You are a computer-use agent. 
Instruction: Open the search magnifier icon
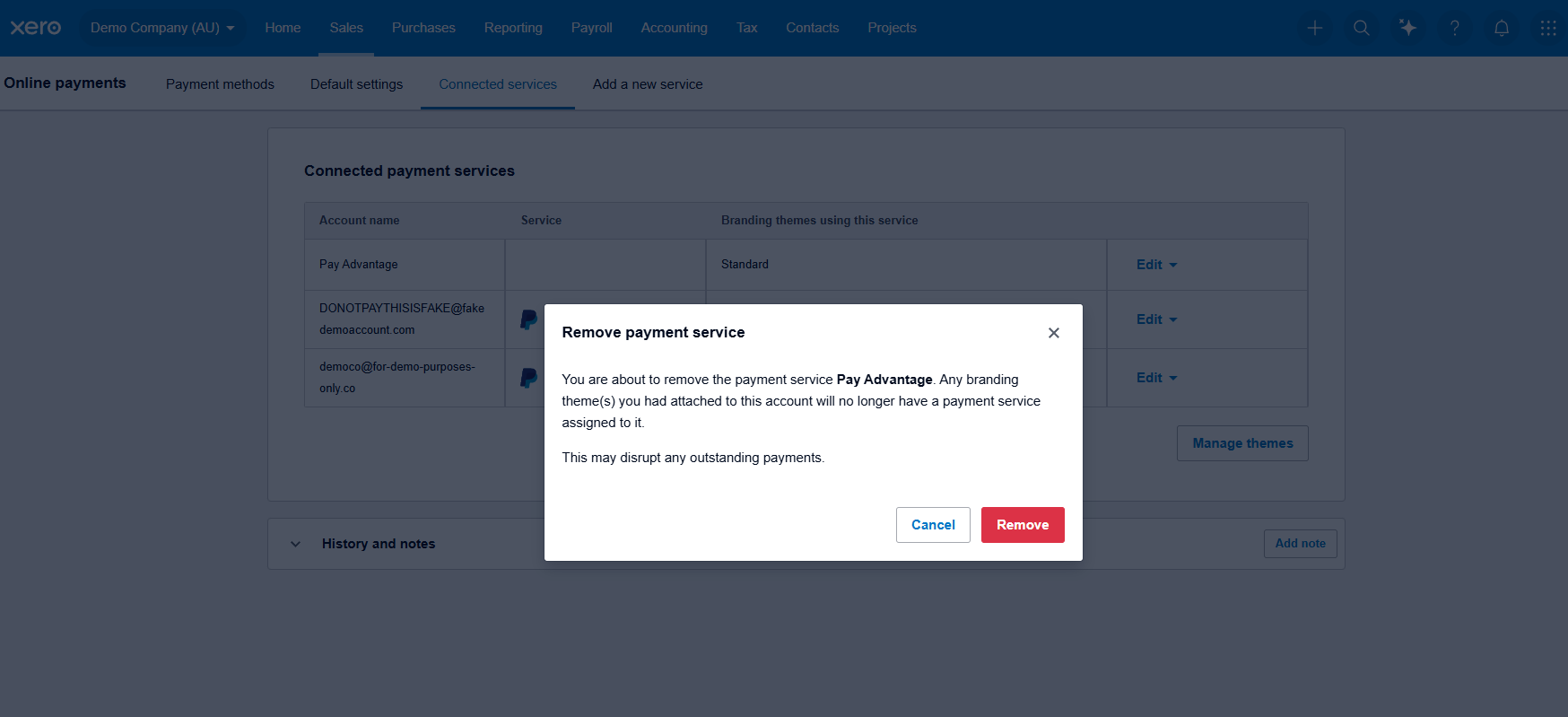pos(1361,28)
